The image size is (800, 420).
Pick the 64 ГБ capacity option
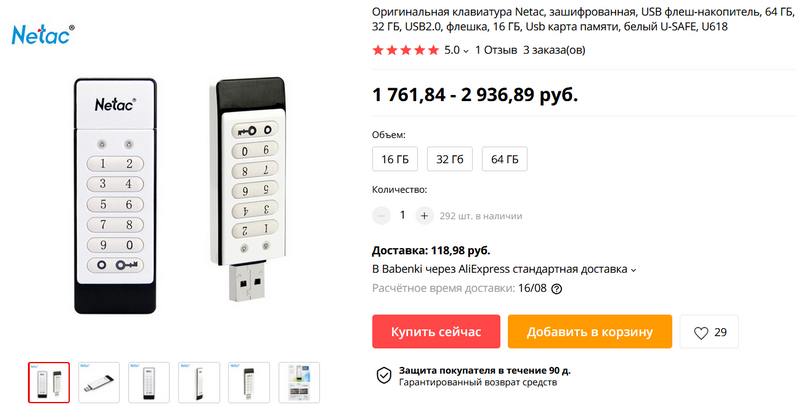(x=504, y=159)
